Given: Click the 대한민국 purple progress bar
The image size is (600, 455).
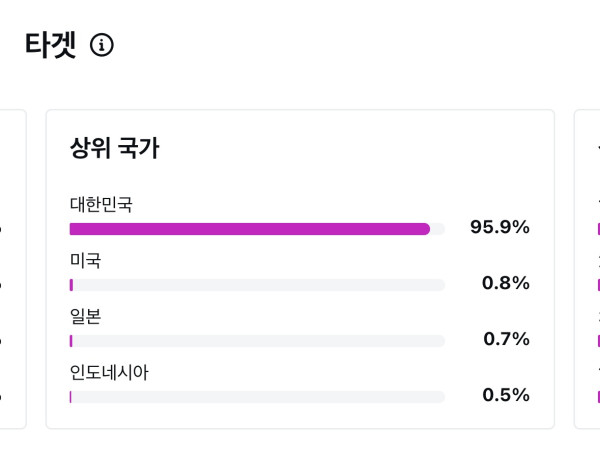Looking at the screenshot, I should click(x=250, y=229).
